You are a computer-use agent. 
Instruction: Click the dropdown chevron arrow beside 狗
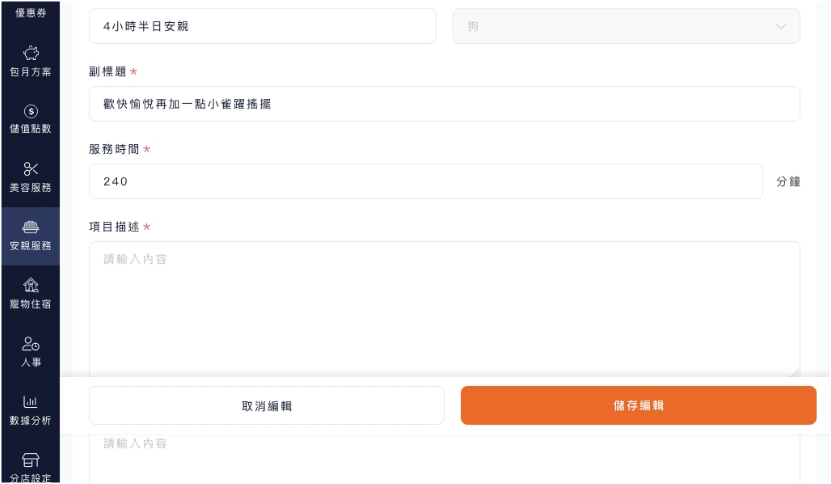(x=781, y=27)
